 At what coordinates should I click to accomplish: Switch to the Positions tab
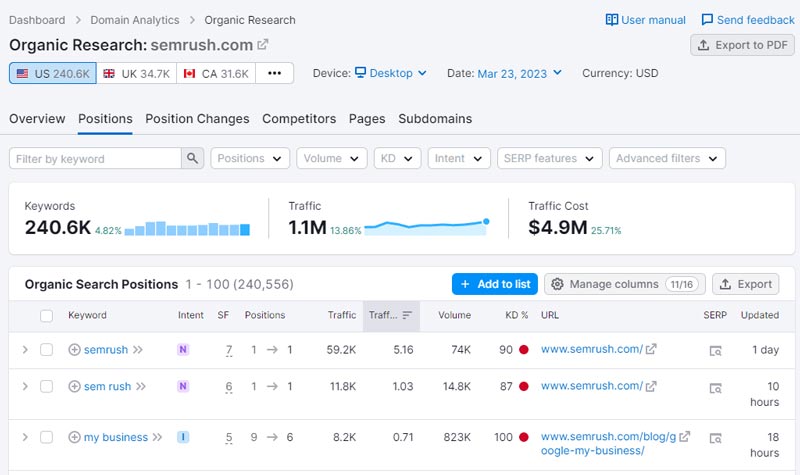(x=105, y=118)
